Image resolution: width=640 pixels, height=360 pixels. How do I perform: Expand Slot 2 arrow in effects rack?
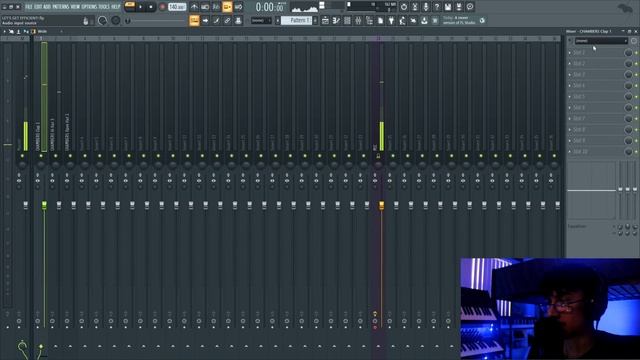click(x=570, y=64)
